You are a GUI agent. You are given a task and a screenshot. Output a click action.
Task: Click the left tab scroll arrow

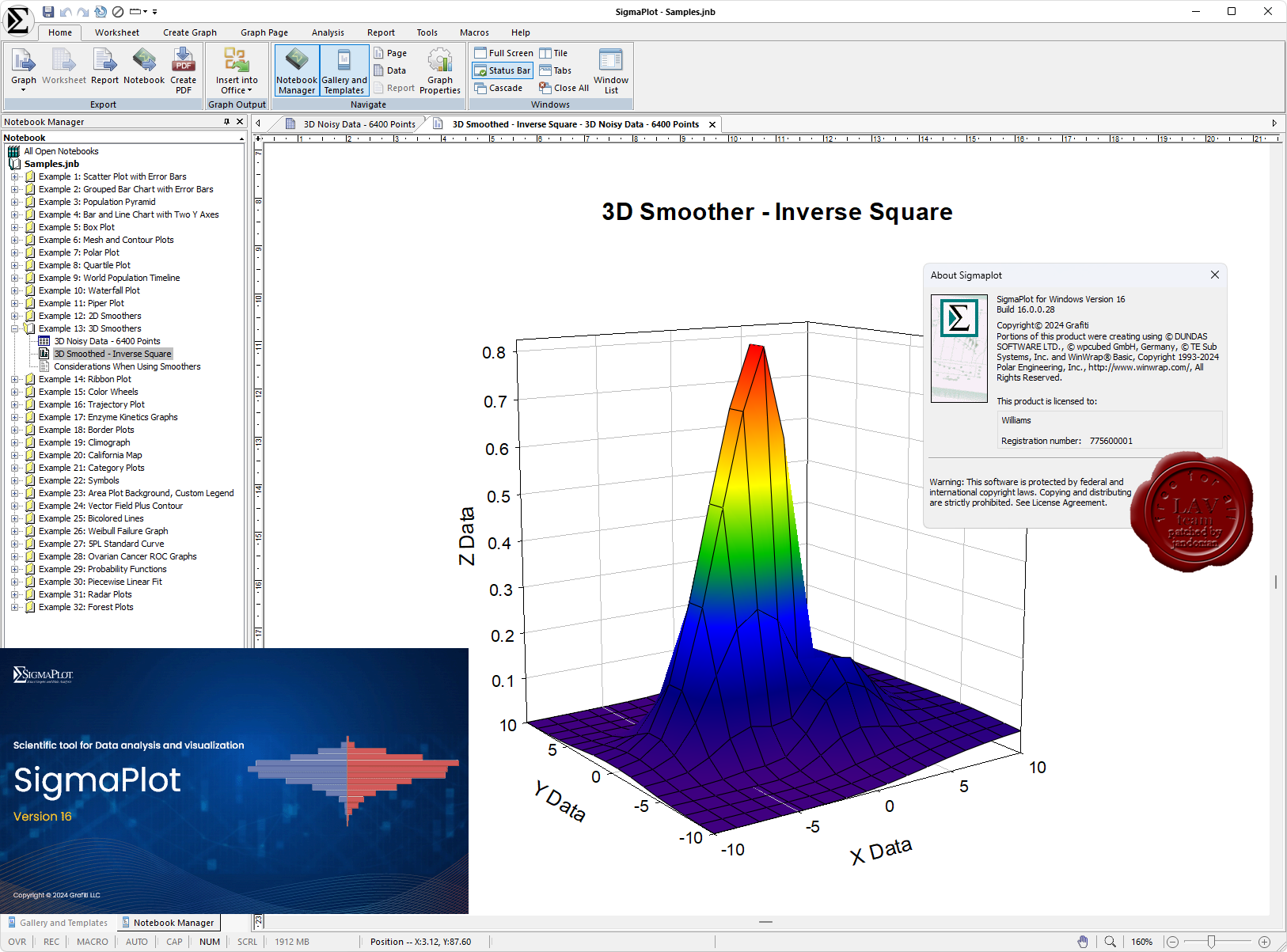[x=258, y=123]
